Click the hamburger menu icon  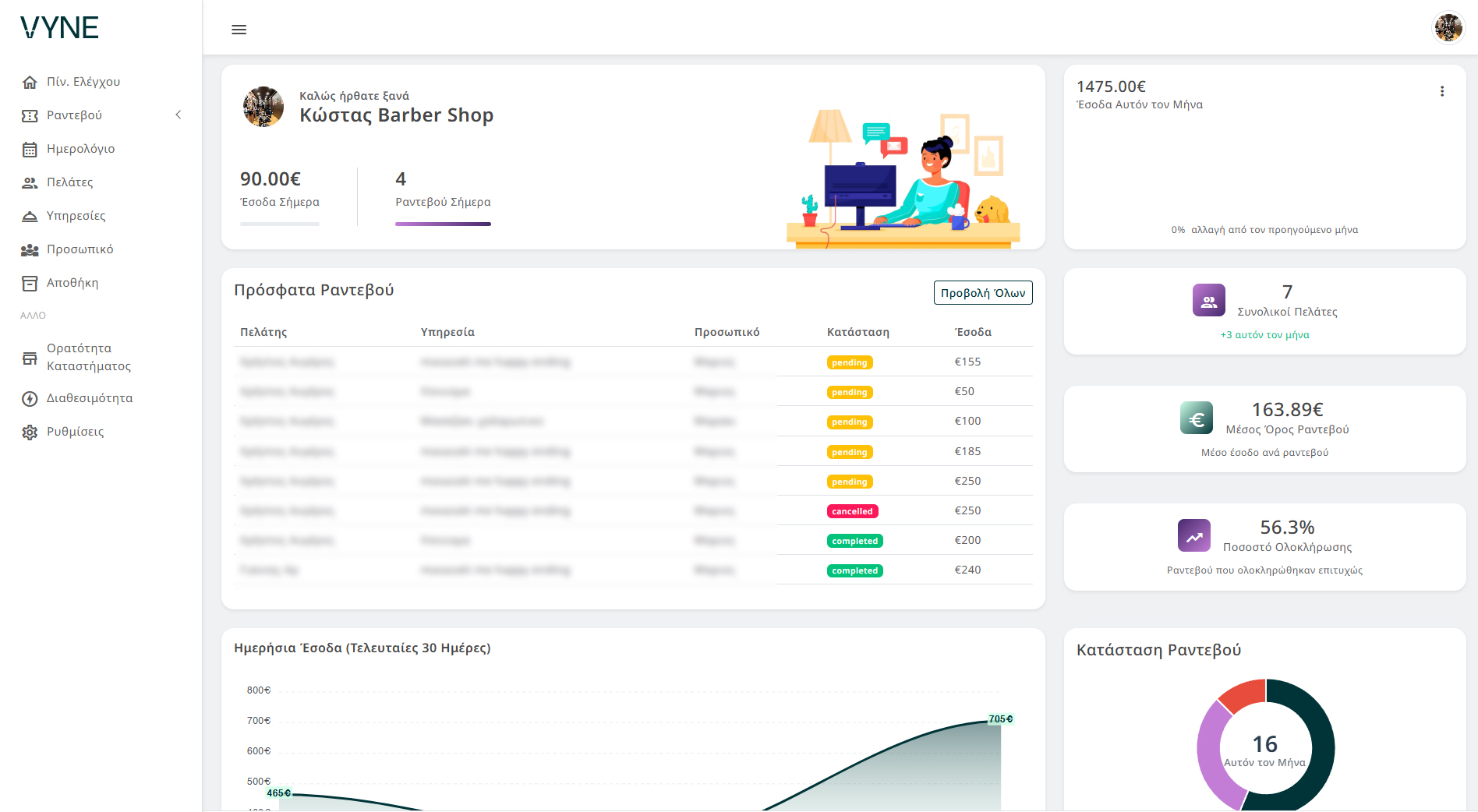coord(239,30)
